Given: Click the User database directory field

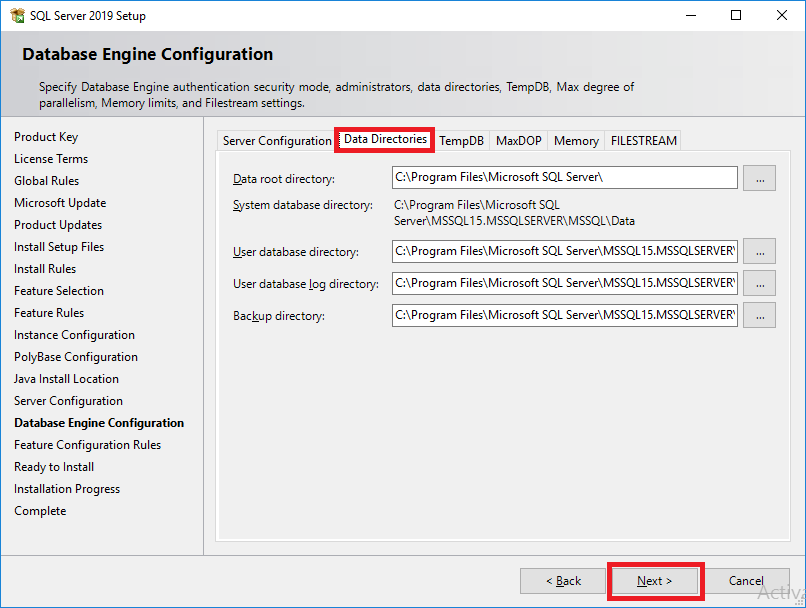Looking at the screenshot, I should pos(564,251).
